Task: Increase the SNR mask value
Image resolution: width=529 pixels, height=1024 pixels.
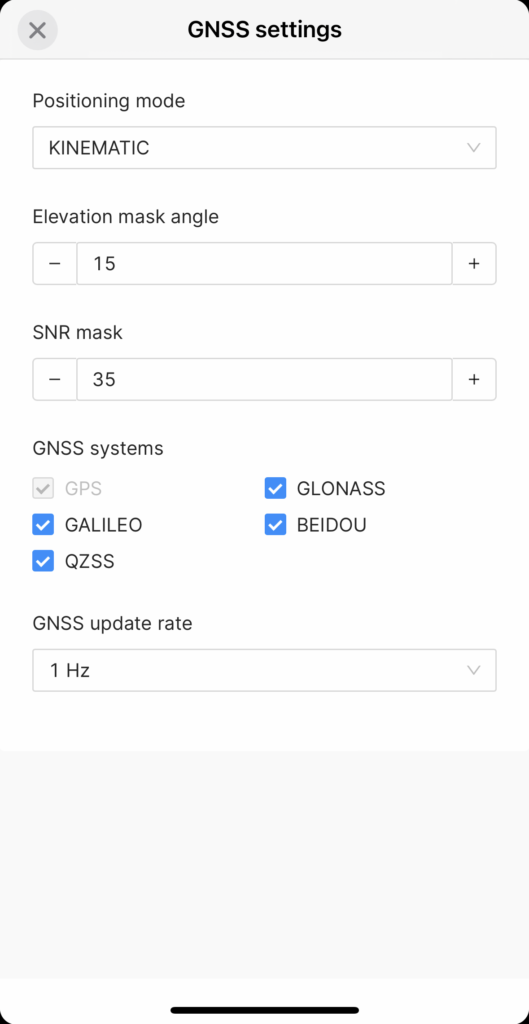Action: tap(474, 379)
